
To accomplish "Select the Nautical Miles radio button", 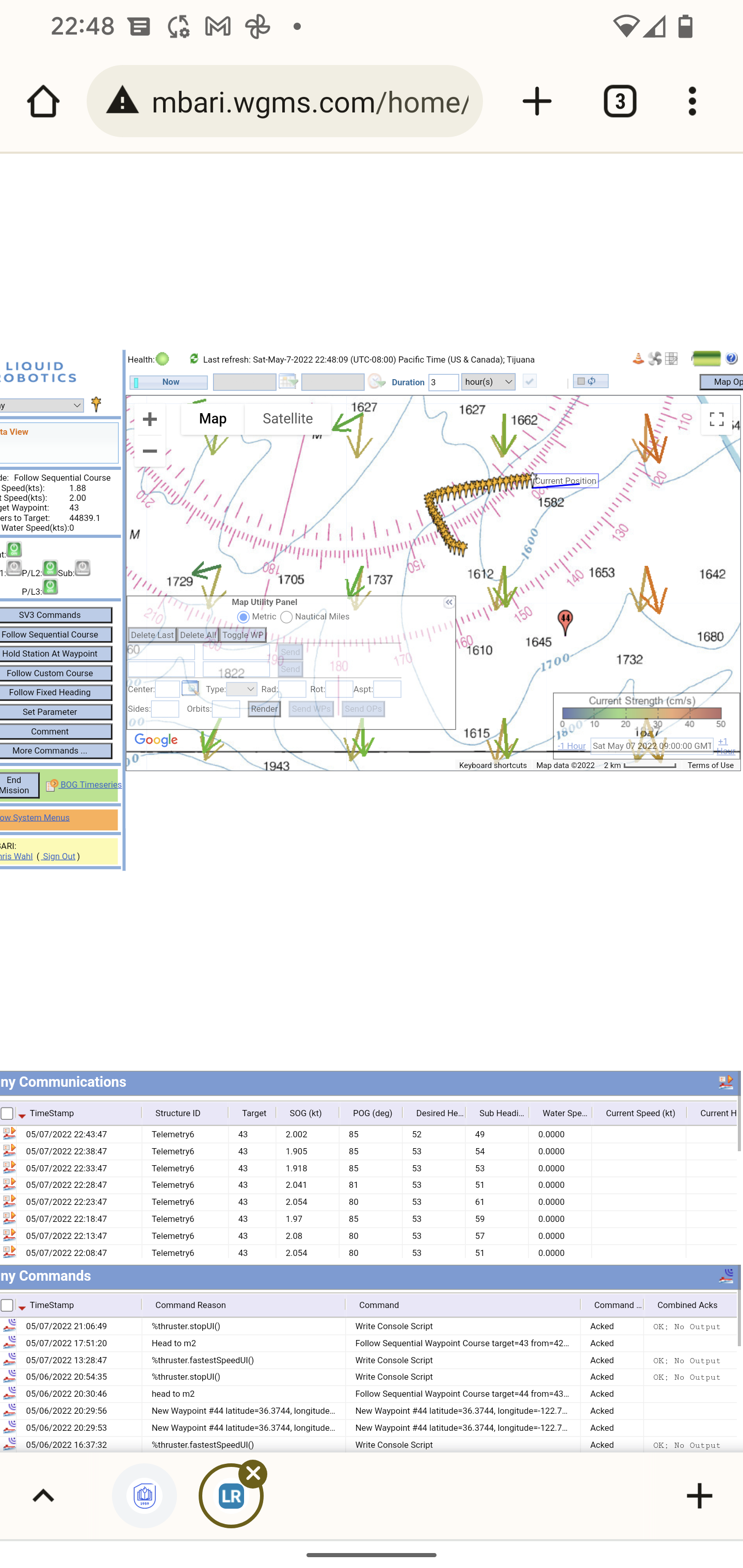I will coord(286,616).
